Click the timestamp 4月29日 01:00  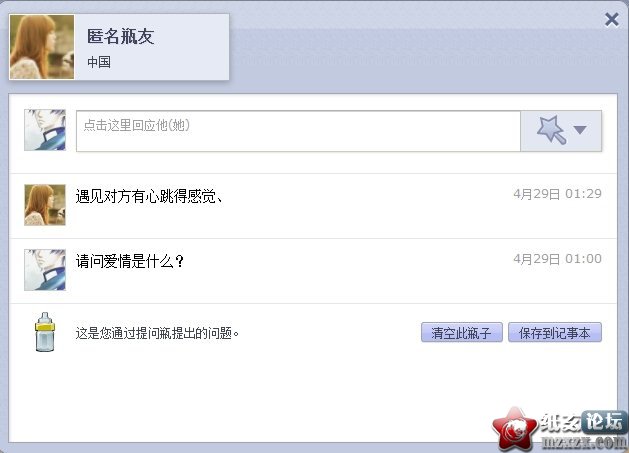point(558,259)
